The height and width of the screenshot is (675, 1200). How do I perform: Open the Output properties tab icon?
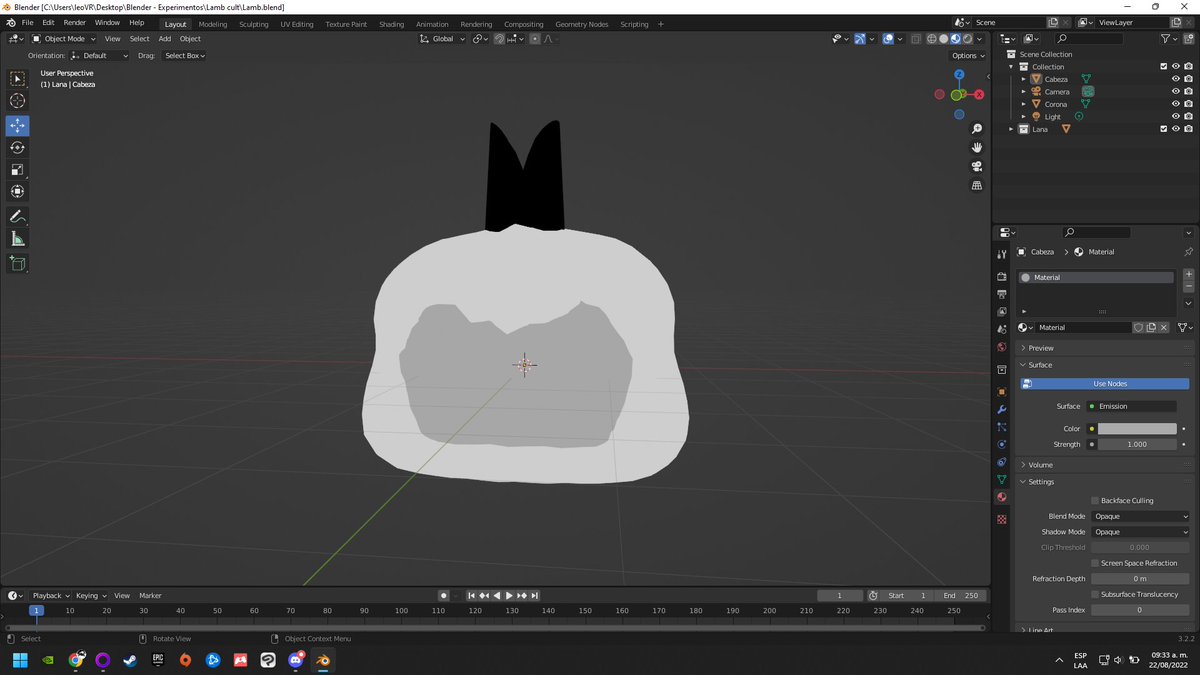1002,294
